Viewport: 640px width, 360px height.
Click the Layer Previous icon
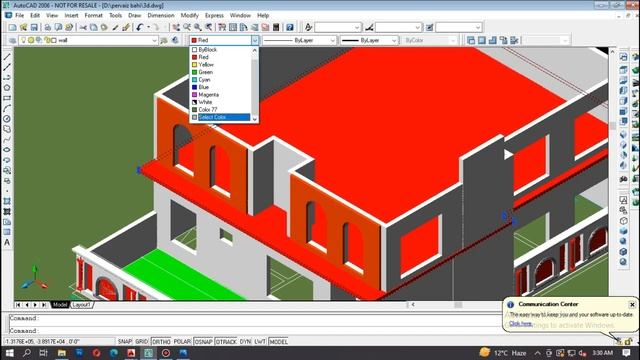click(175, 40)
